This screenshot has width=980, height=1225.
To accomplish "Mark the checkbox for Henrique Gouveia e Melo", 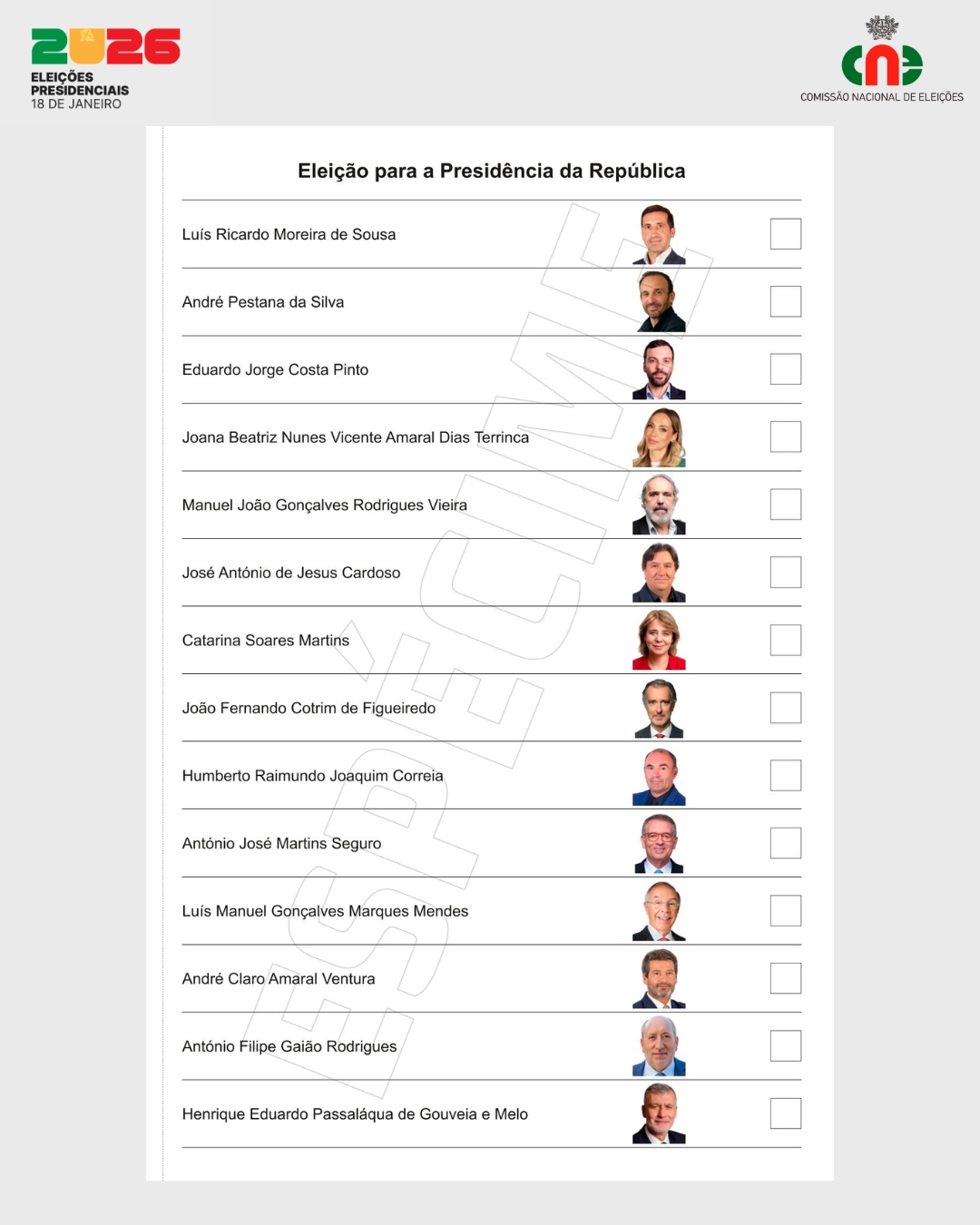I will click(x=785, y=1113).
